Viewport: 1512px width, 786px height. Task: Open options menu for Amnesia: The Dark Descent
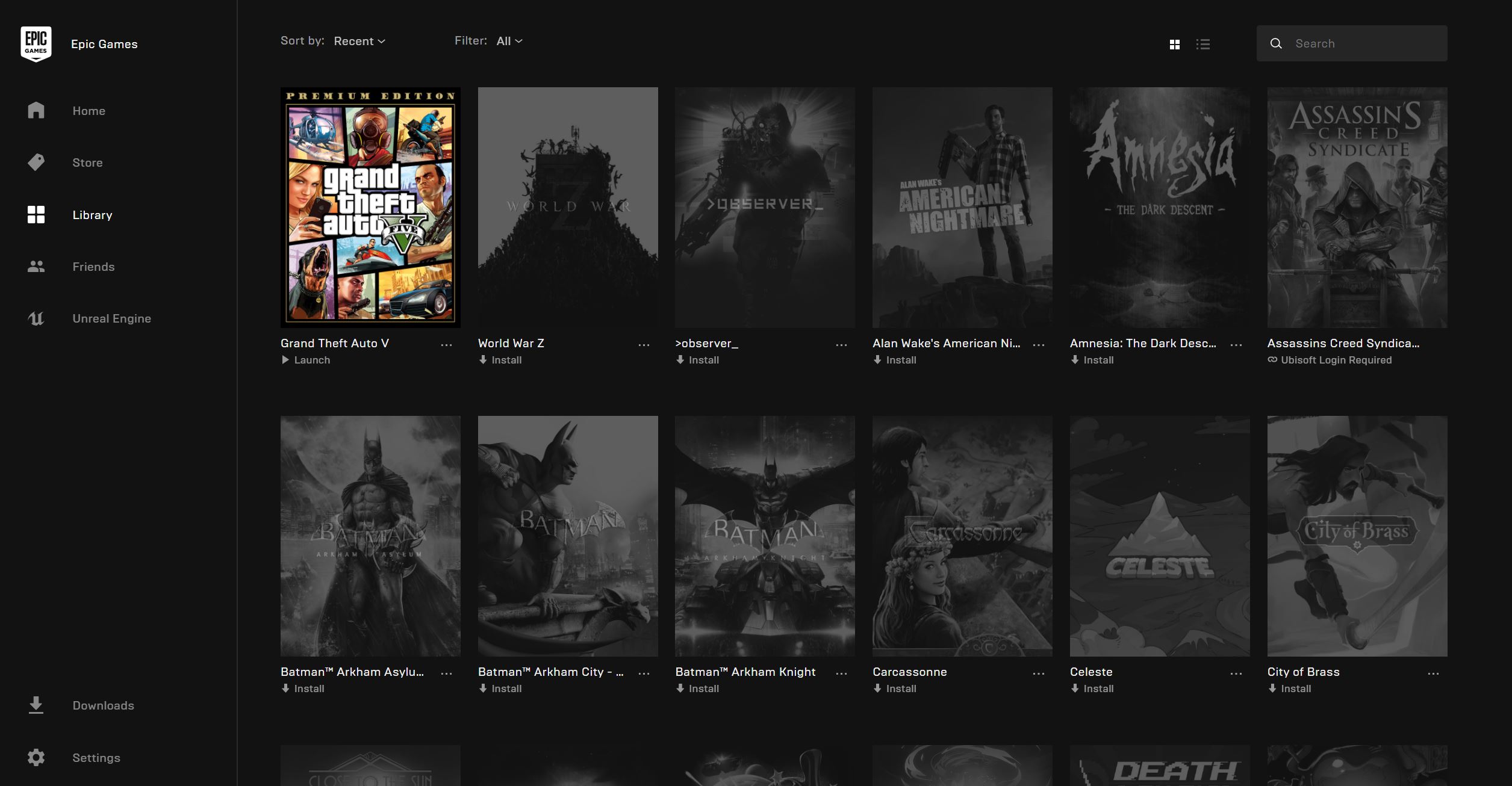tap(1236, 345)
